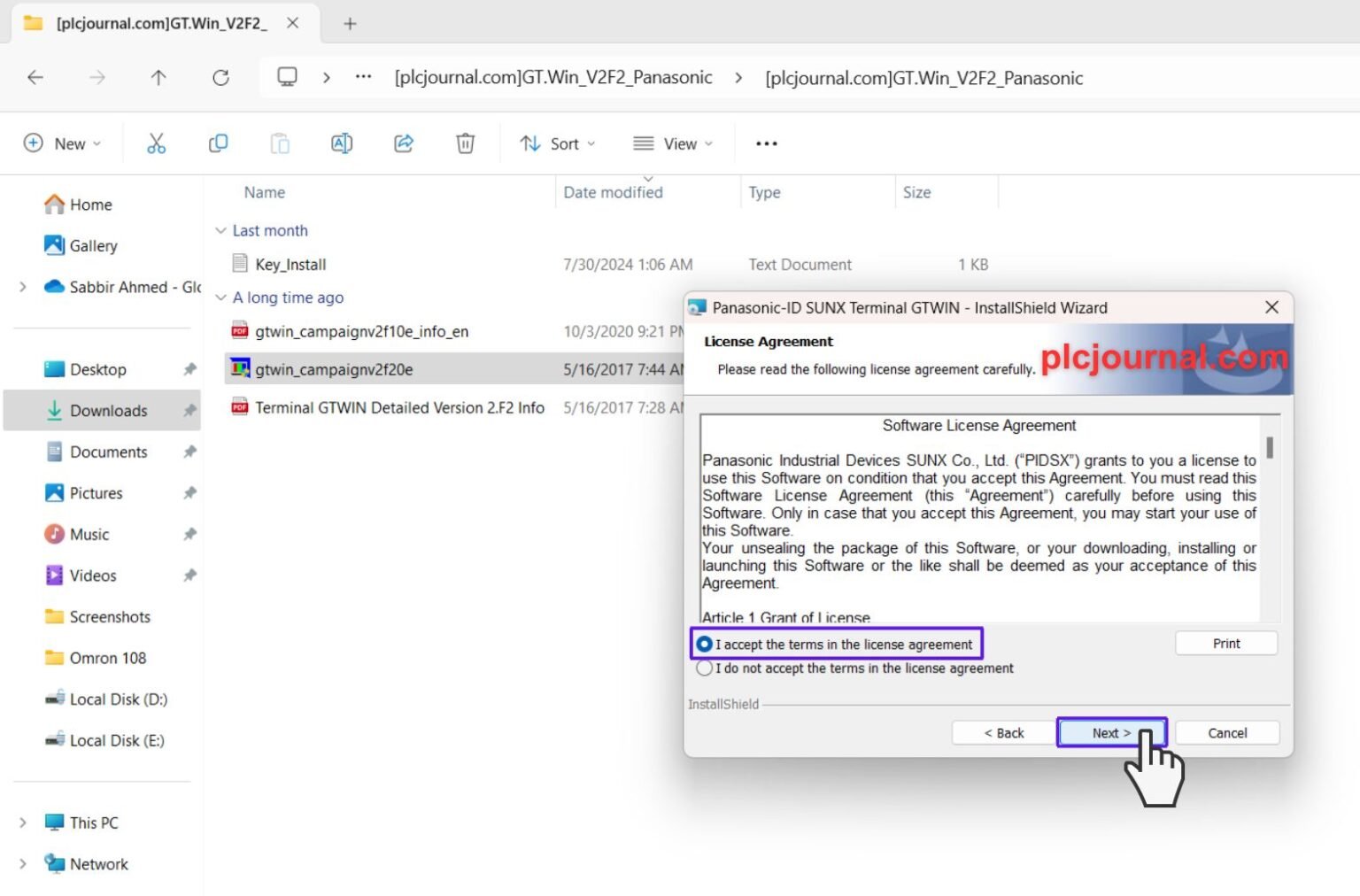
Task: Click the Refresh icon beside address bar
Action: (220, 78)
